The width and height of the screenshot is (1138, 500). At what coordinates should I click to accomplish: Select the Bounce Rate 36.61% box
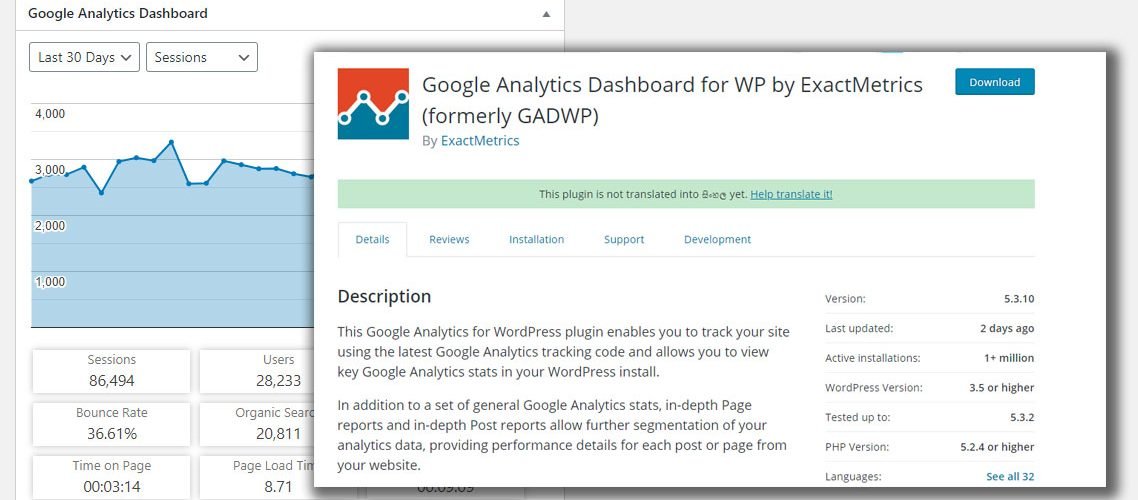111,424
